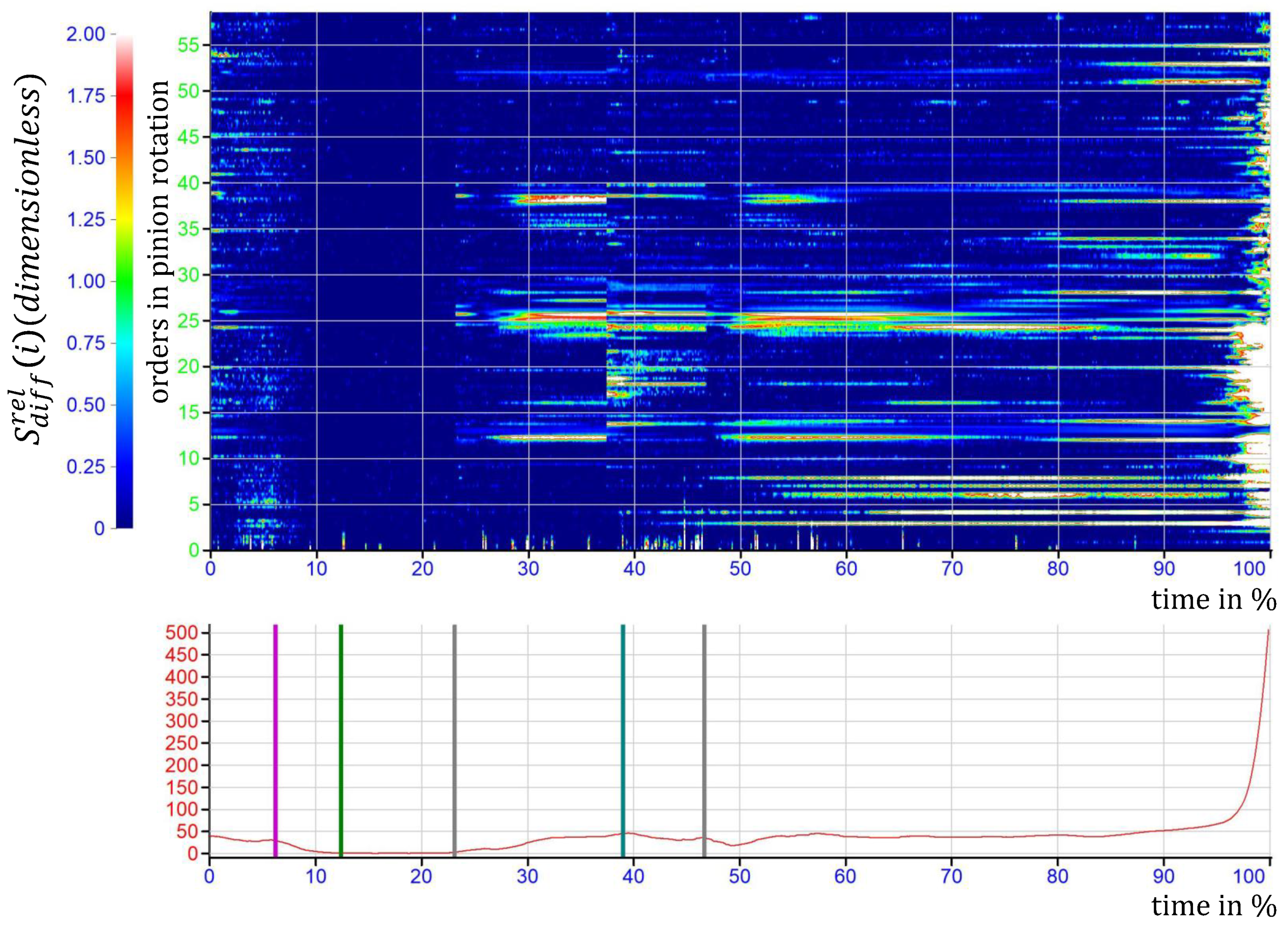This screenshot has width=1288, height=930.
Task: Click the red '250' tick label
Action: (182, 744)
